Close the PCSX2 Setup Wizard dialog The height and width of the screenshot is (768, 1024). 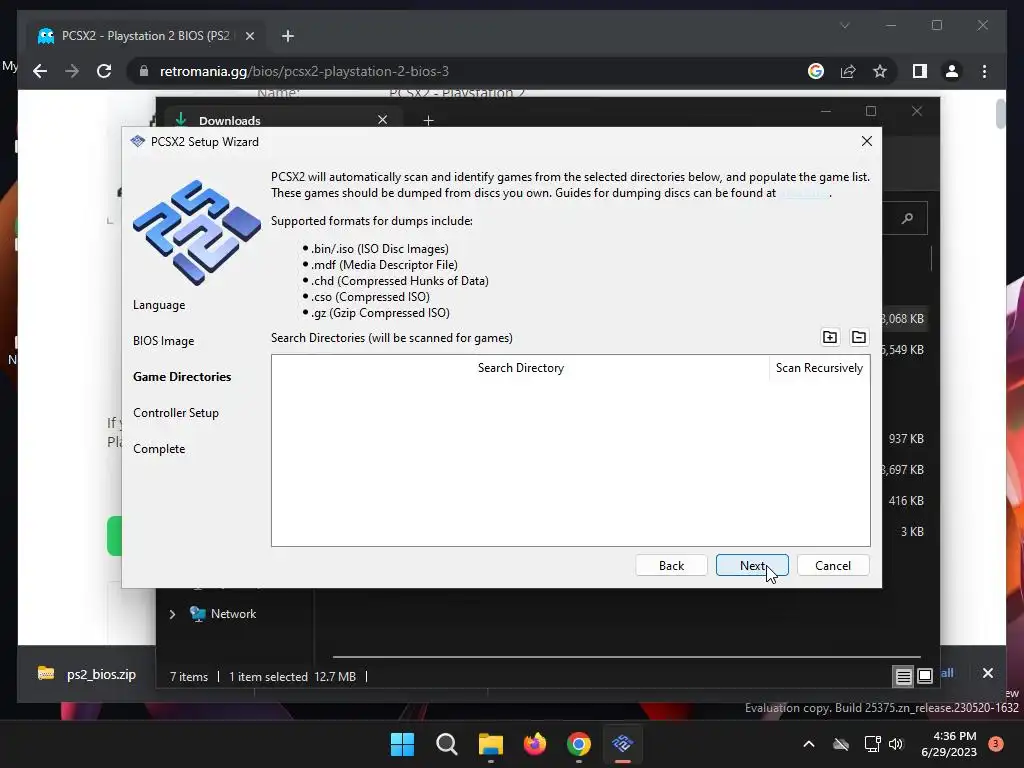867,141
